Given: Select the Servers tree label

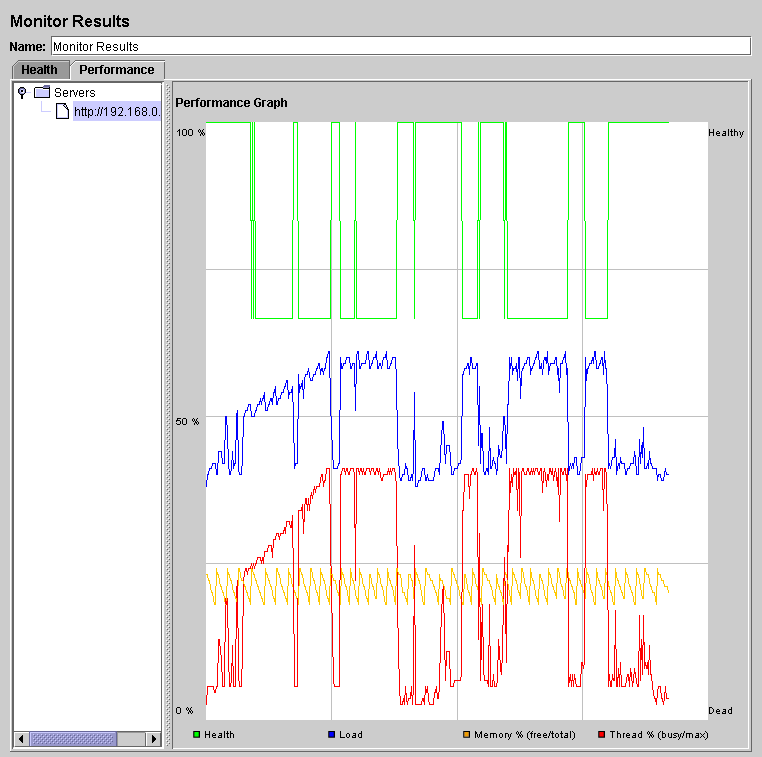Looking at the screenshot, I should (x=75, y=92).
